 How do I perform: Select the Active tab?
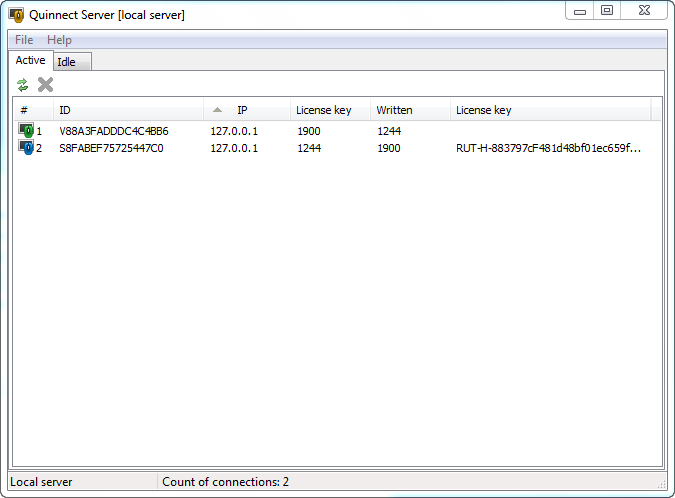pos(30,60)
